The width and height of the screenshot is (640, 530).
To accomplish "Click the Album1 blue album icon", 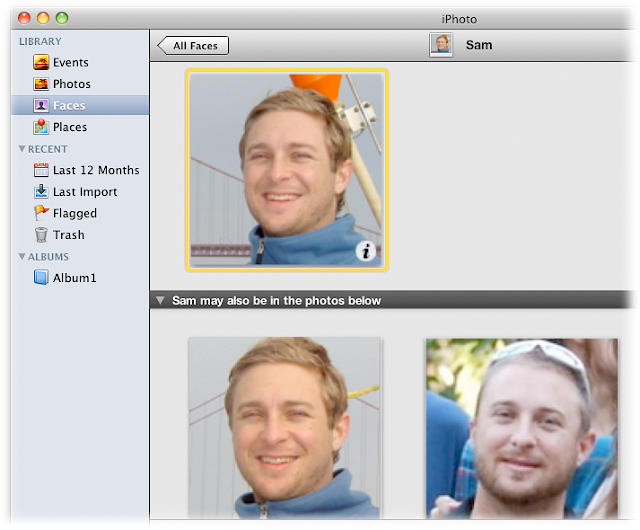I will click(x=41, y=277).
